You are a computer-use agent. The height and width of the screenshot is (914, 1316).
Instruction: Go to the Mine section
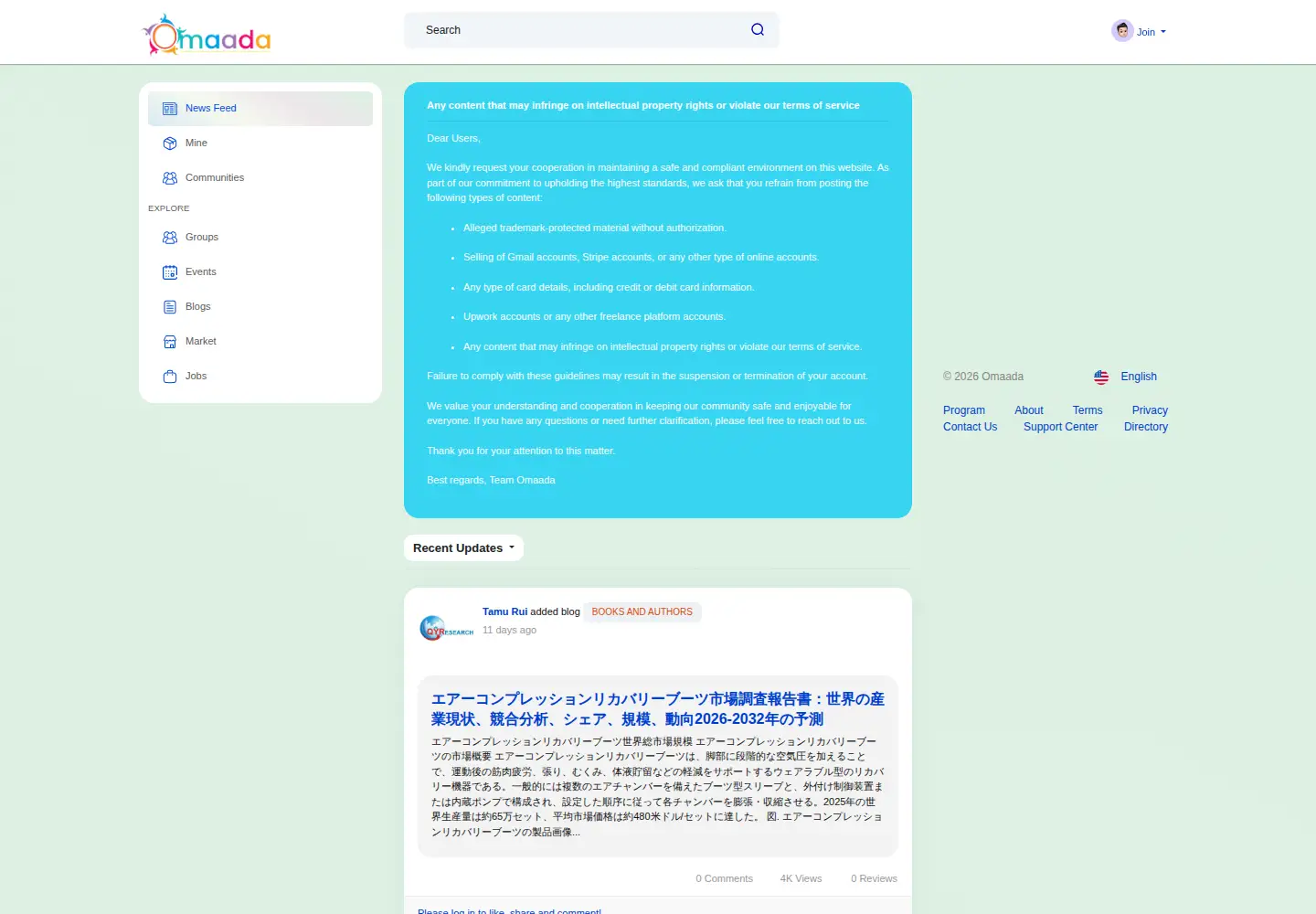click(260, 143)
